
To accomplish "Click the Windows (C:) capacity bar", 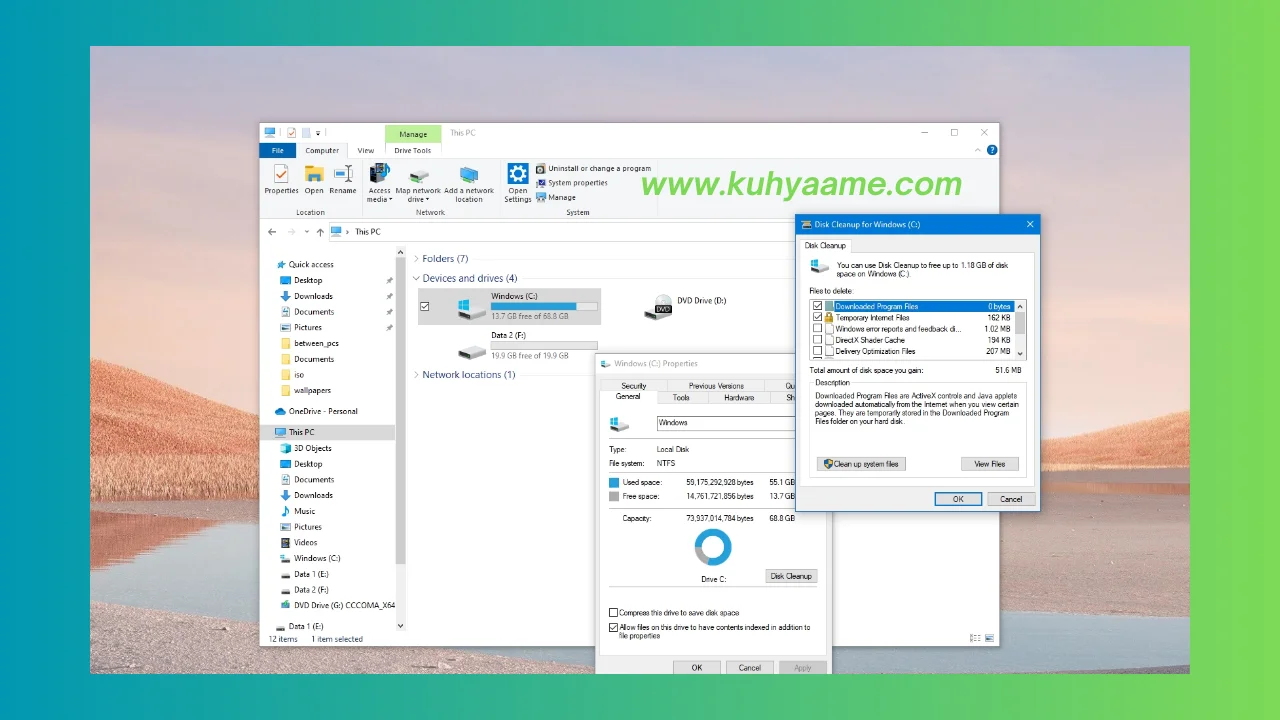I will (544, 306).
